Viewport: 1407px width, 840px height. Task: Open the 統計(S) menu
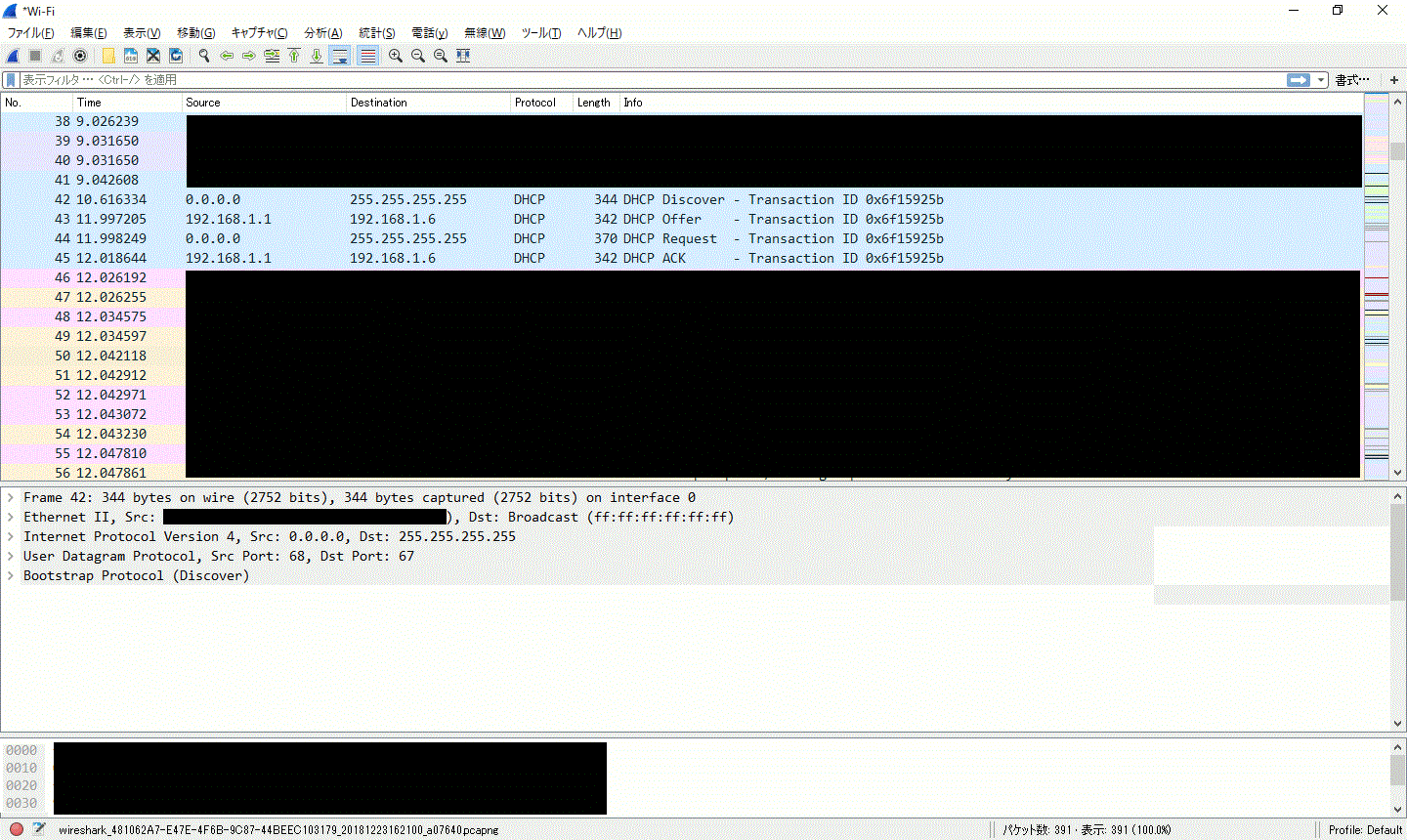click(x=376, y=33)
